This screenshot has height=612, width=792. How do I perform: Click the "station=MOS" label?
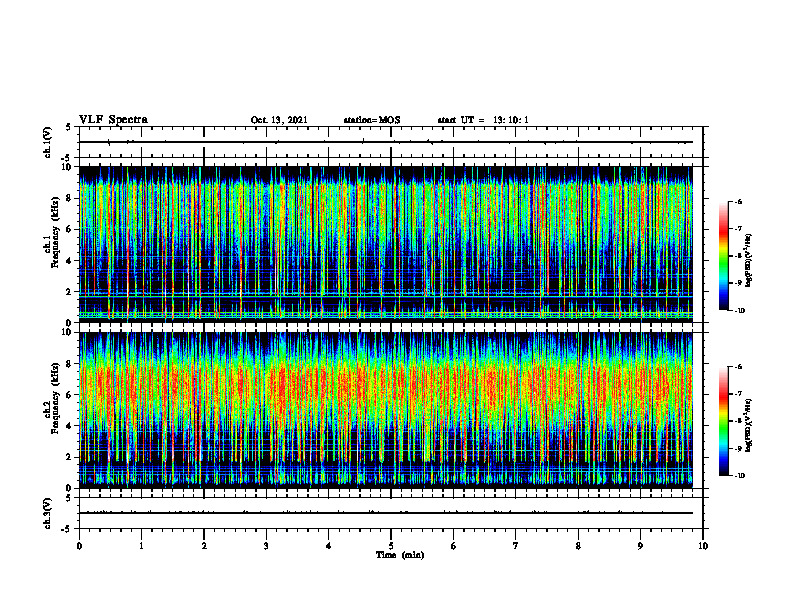[372, 120]
